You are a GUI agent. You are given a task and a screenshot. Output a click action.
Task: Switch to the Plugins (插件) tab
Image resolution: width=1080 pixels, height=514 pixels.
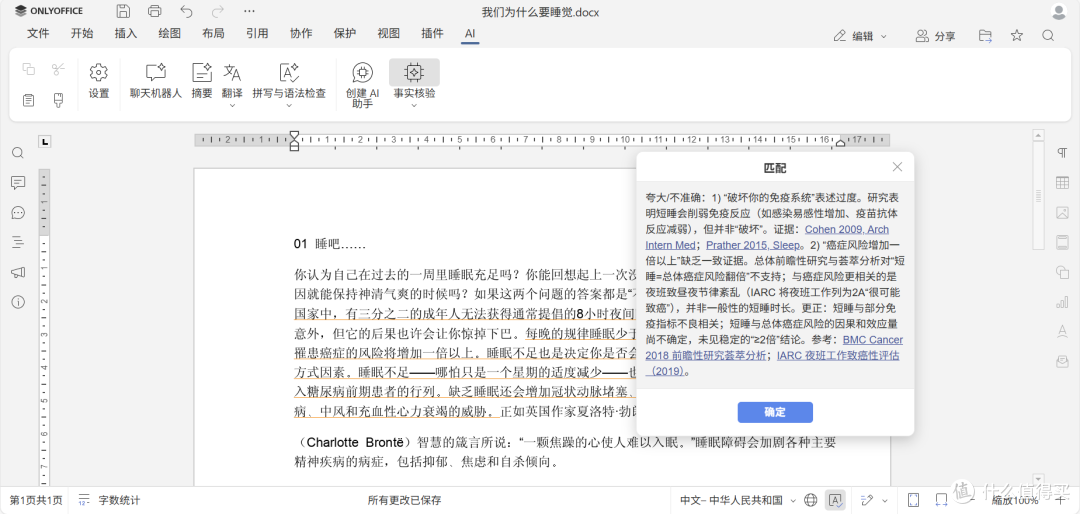pyautogui.click(x=432, y=33)
